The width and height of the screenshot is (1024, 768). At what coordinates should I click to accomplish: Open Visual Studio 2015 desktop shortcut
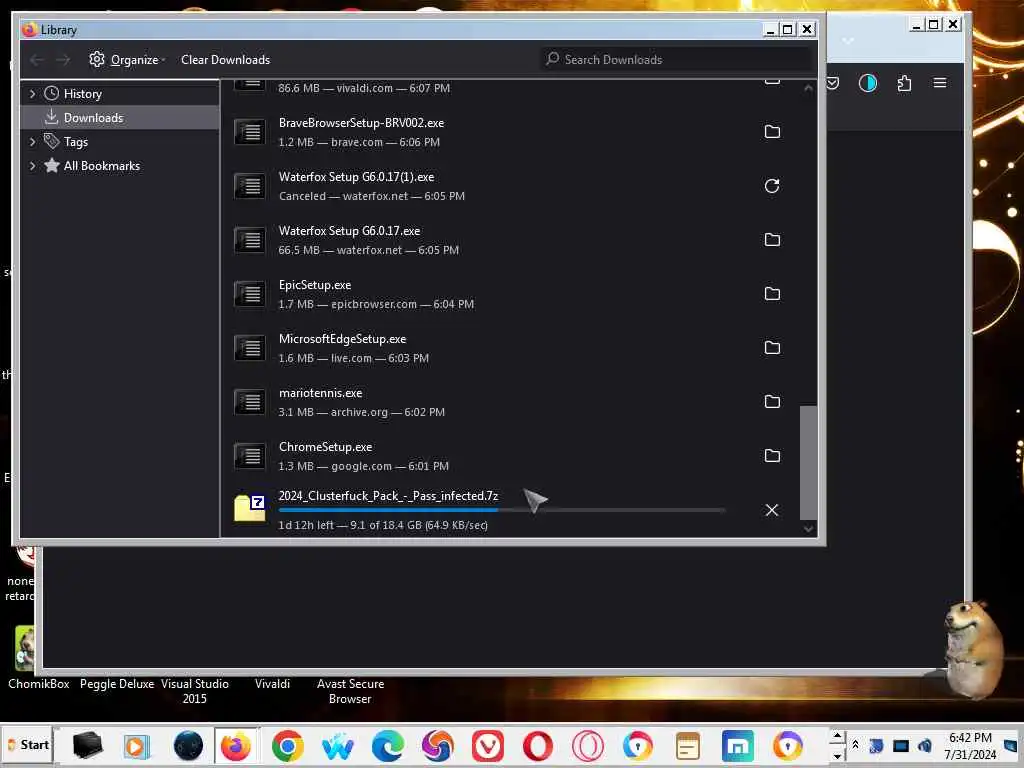click(x=195, y=691)
